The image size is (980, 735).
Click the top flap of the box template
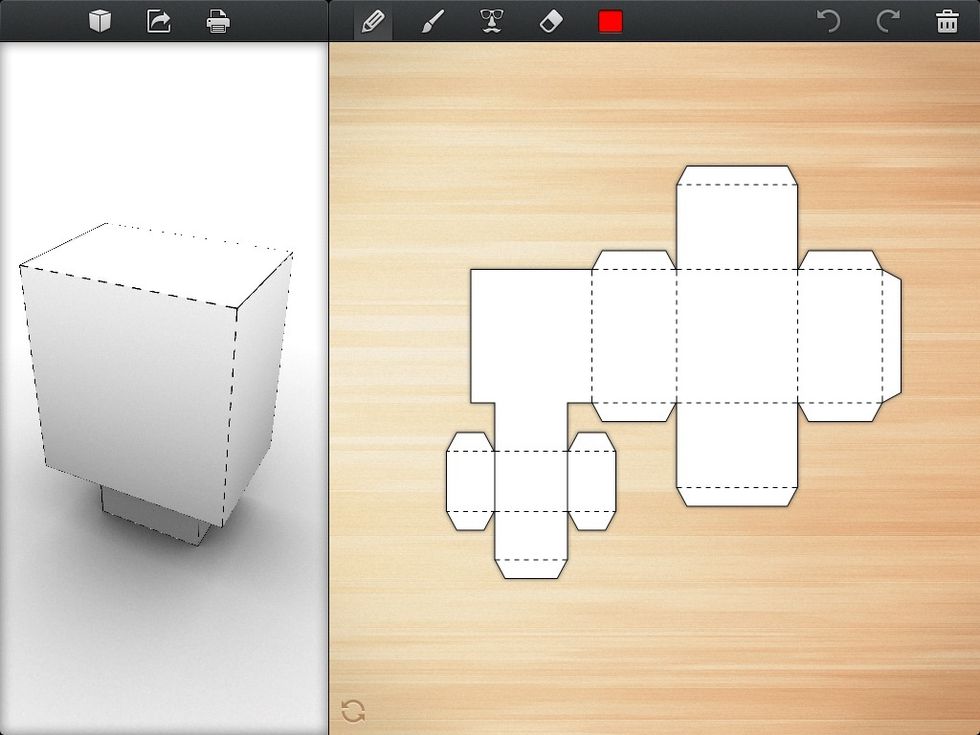(x=737, y=210)
